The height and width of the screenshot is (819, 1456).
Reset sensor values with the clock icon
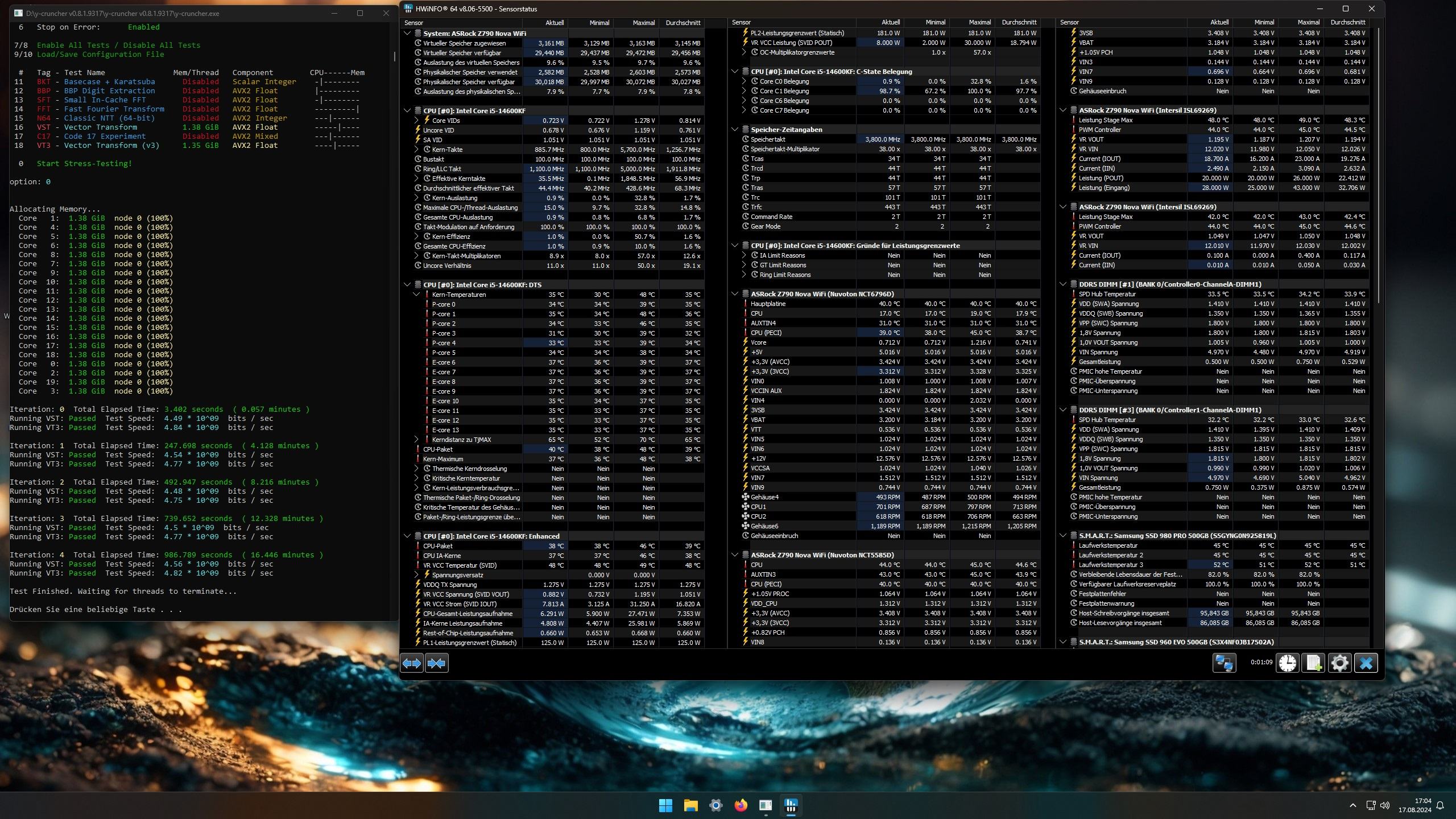point(1288,663)
